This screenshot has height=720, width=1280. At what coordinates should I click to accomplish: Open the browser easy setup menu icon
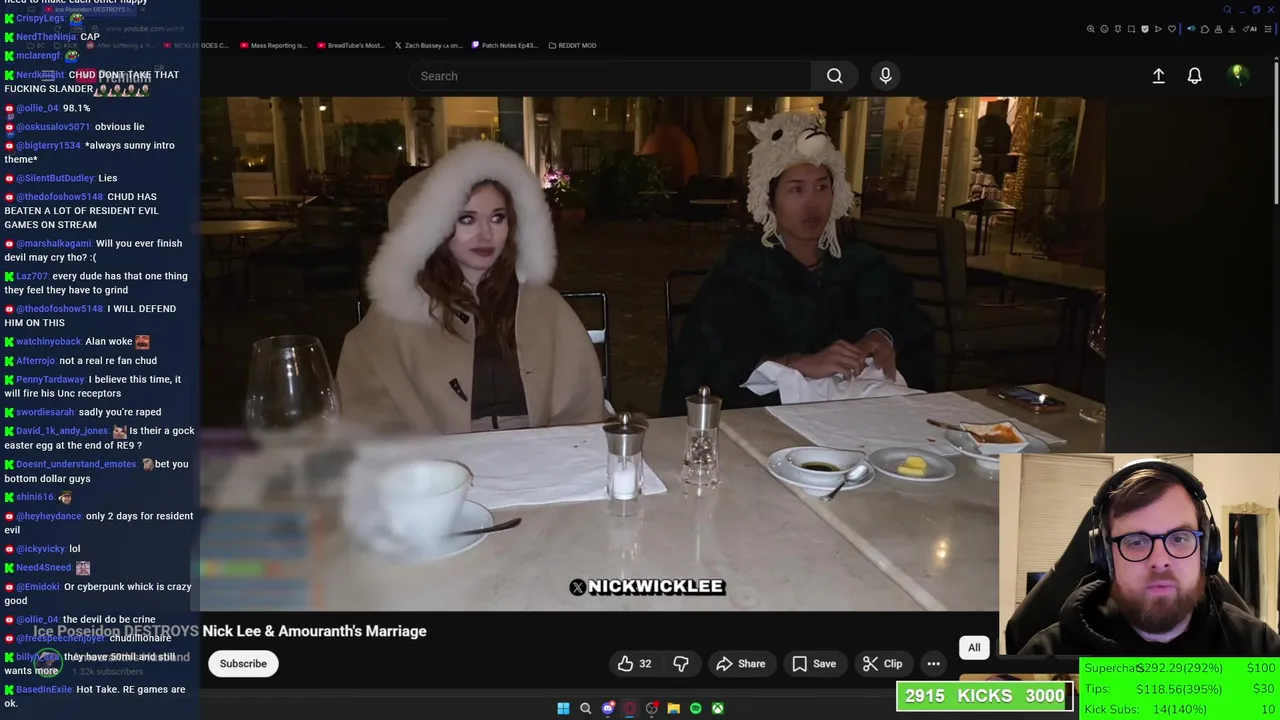1268,29
